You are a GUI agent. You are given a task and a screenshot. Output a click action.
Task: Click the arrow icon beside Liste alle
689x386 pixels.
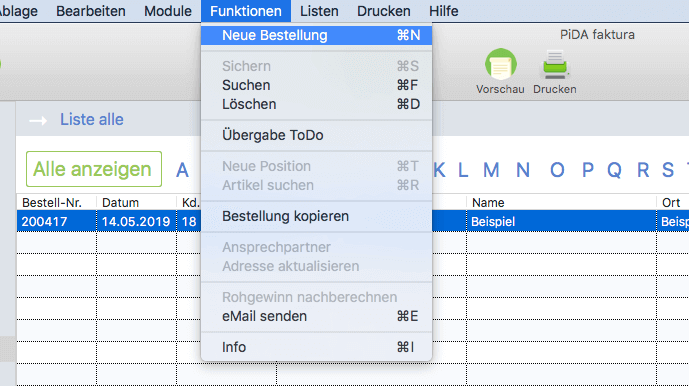pos(38,120)
